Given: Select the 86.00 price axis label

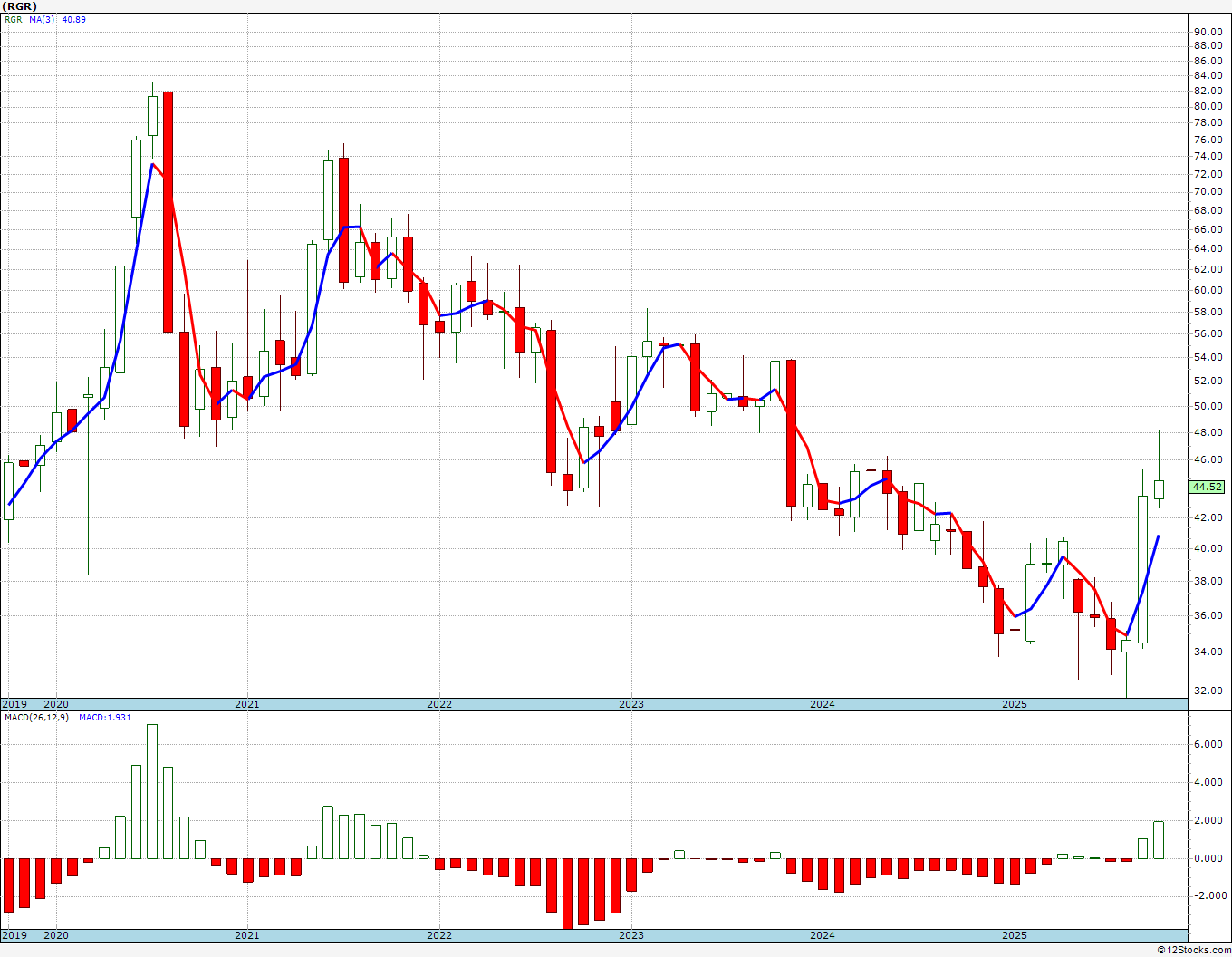Looking at the screenshot, I should tap(1208, 61).
